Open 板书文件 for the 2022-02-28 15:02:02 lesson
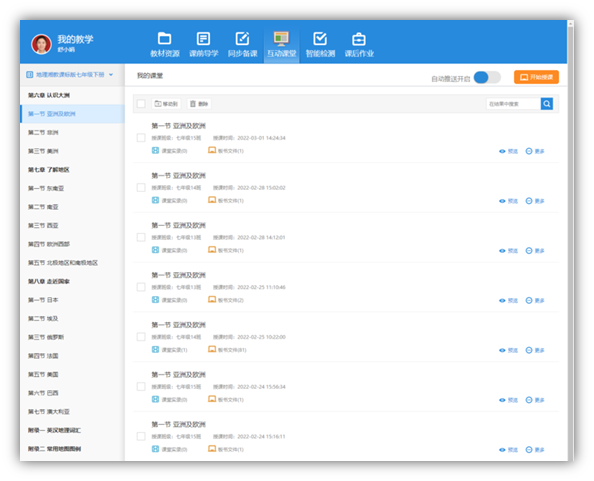Image resolution: width=594 pixels, height=481 pixels. click(x=226, y=200)
